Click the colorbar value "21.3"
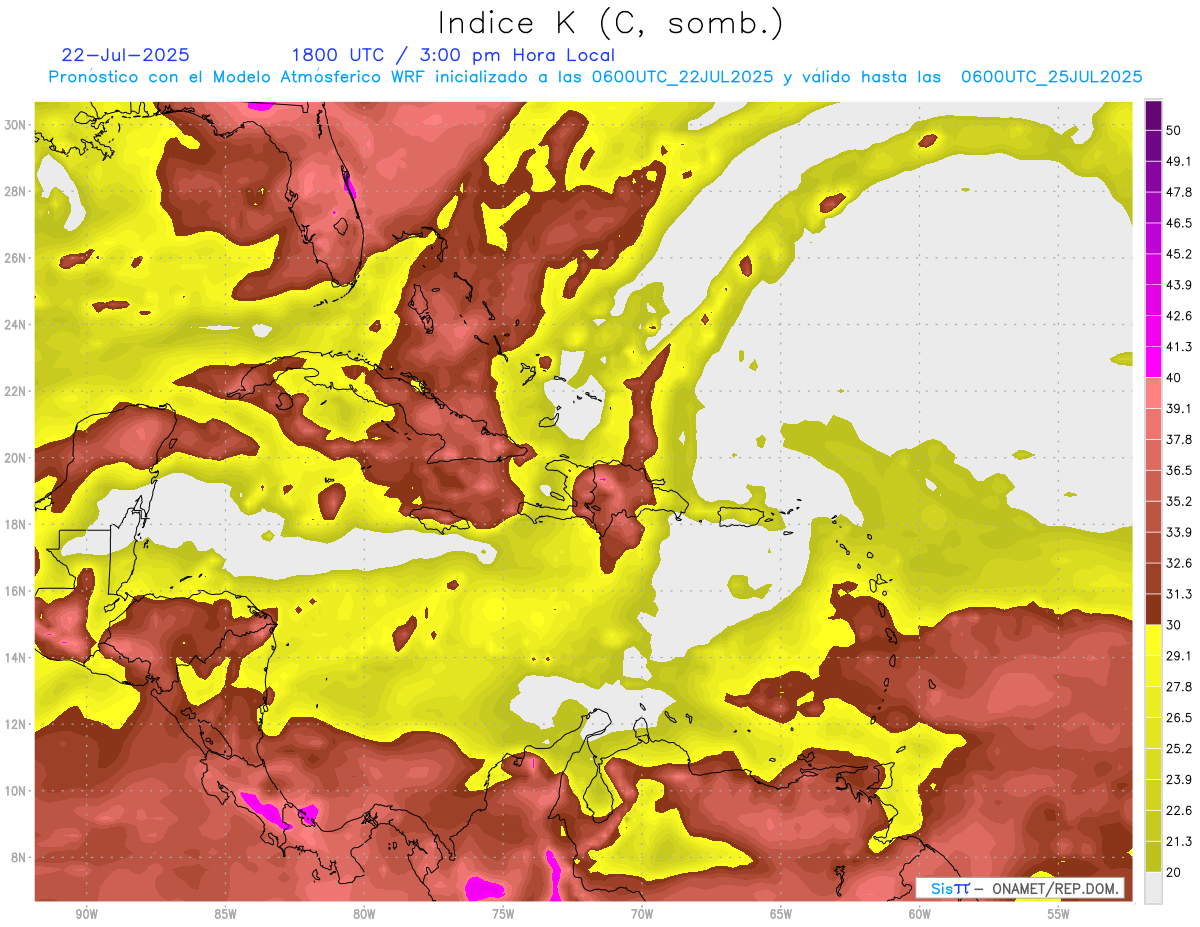This screenshot has width=1200, height=927. pyautogui.click(x=1179, y=842)
